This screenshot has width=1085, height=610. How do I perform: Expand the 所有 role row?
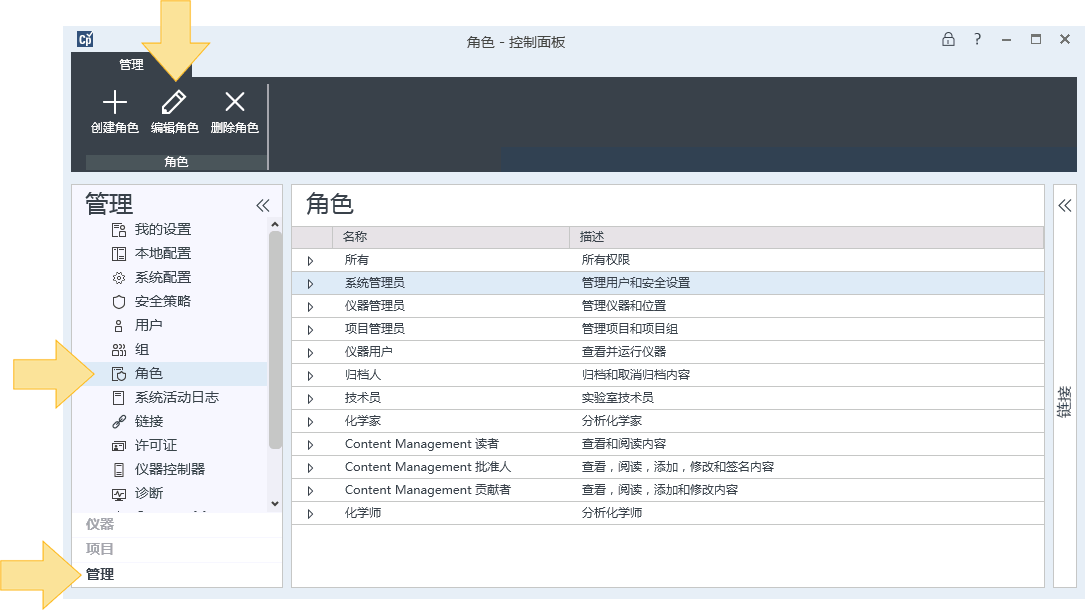(310, 261)
